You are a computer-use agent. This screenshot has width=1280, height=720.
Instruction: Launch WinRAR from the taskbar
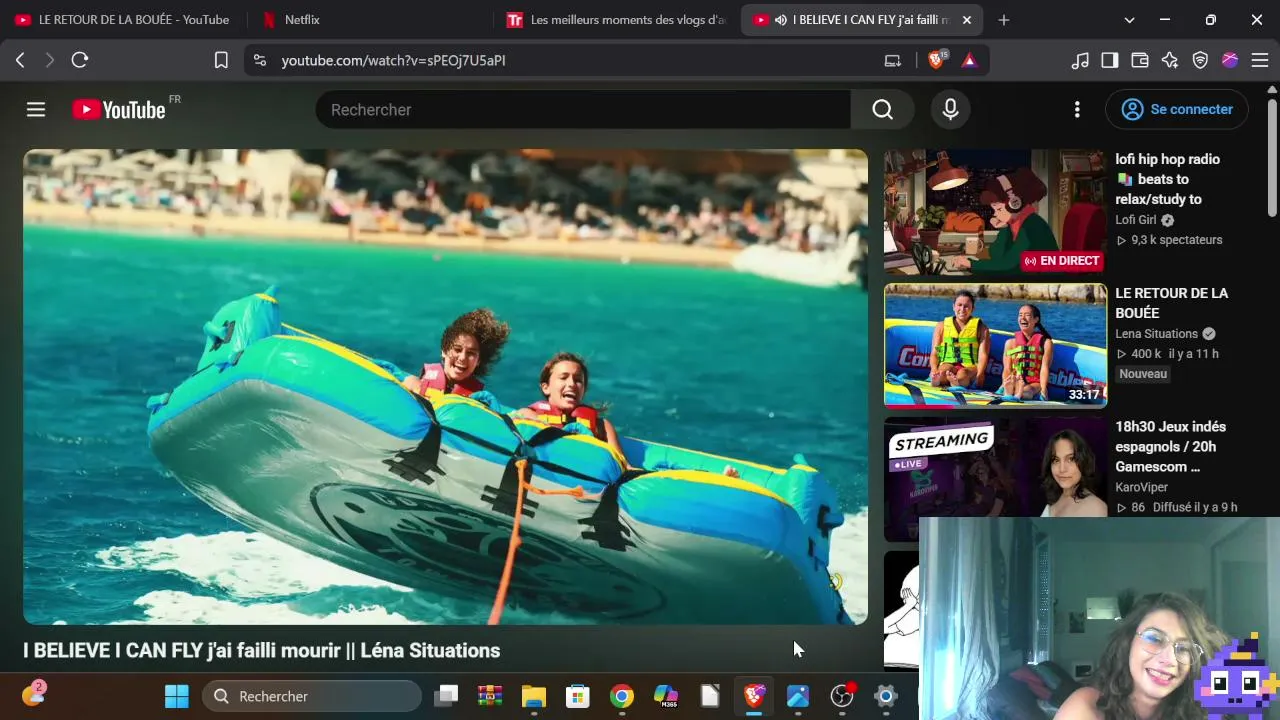click(490, 696)
